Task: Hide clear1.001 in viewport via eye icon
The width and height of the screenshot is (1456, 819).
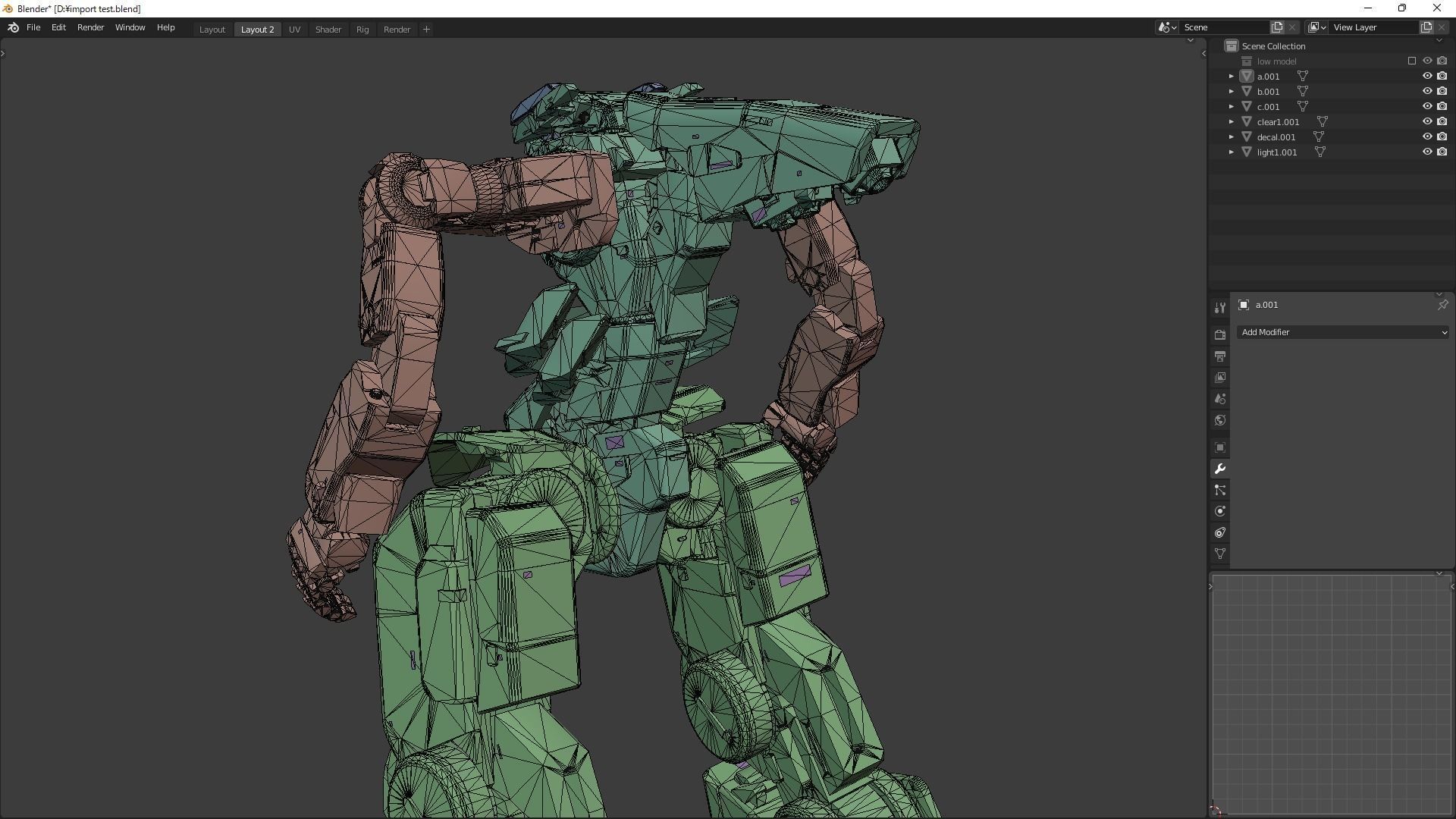Action: click(1426, 121)
